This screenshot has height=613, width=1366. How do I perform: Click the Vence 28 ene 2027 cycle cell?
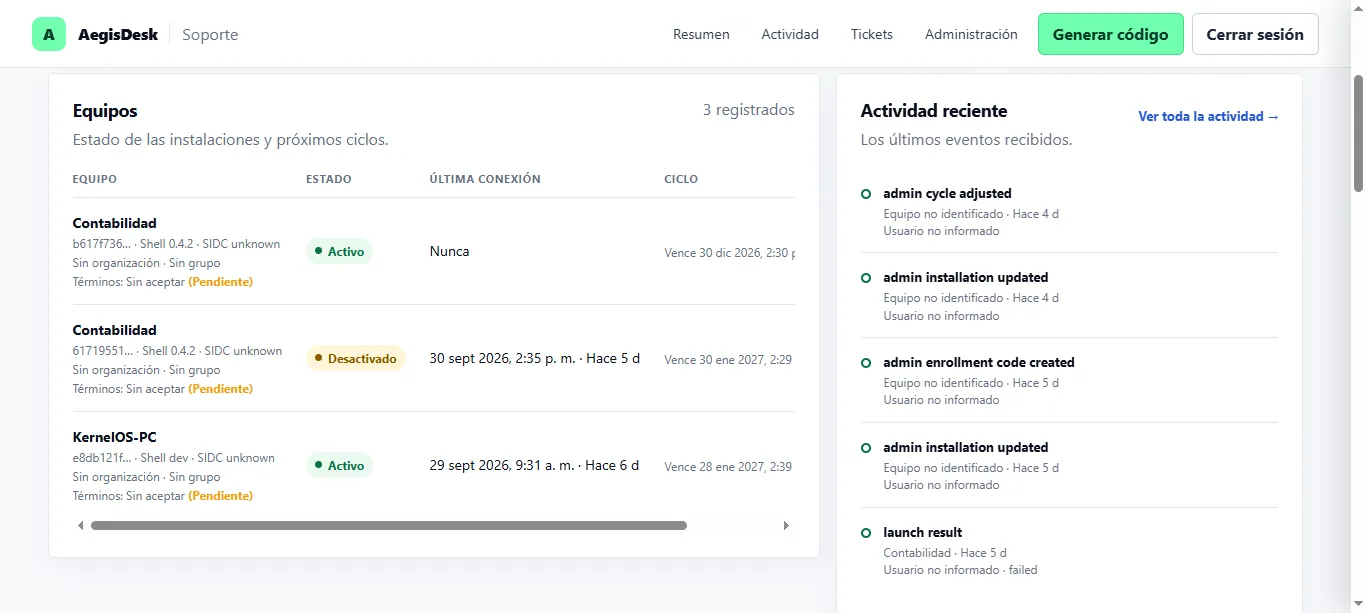pyautogui.click(x=729, y=466)
